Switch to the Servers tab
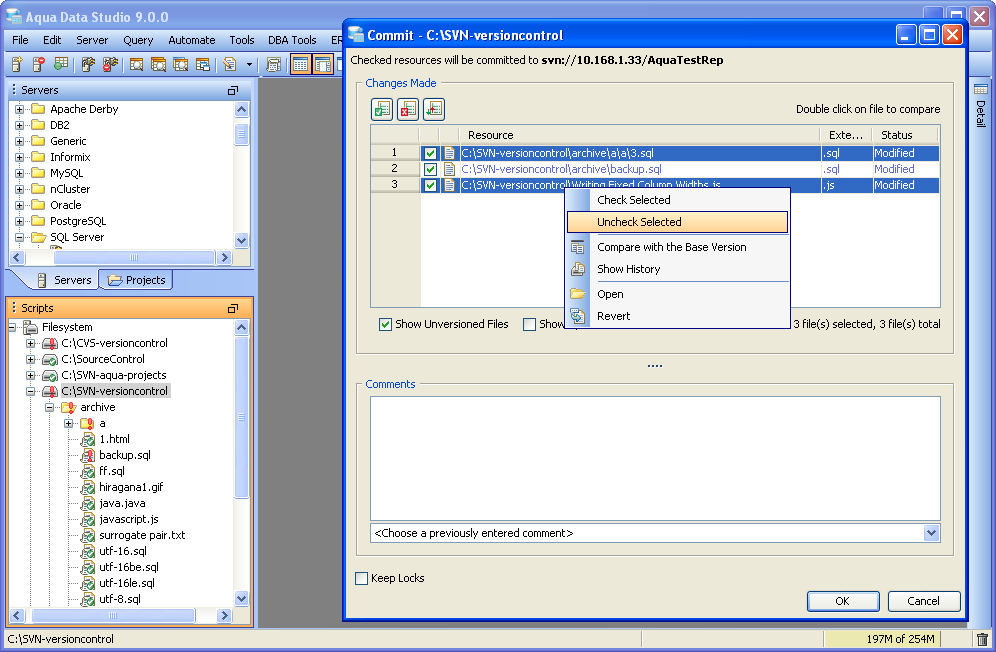 click(64, 280)
